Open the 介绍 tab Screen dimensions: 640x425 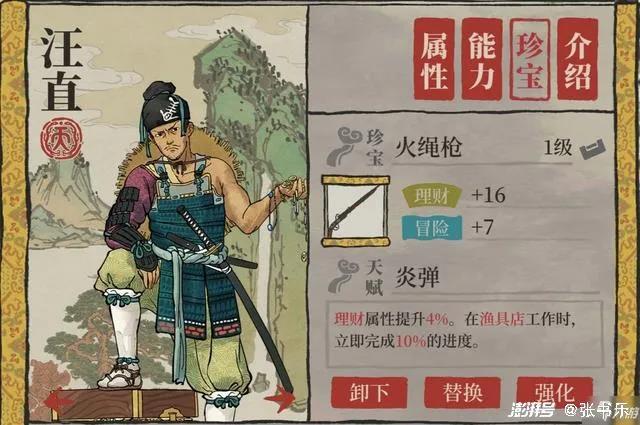tap(578, 59)
